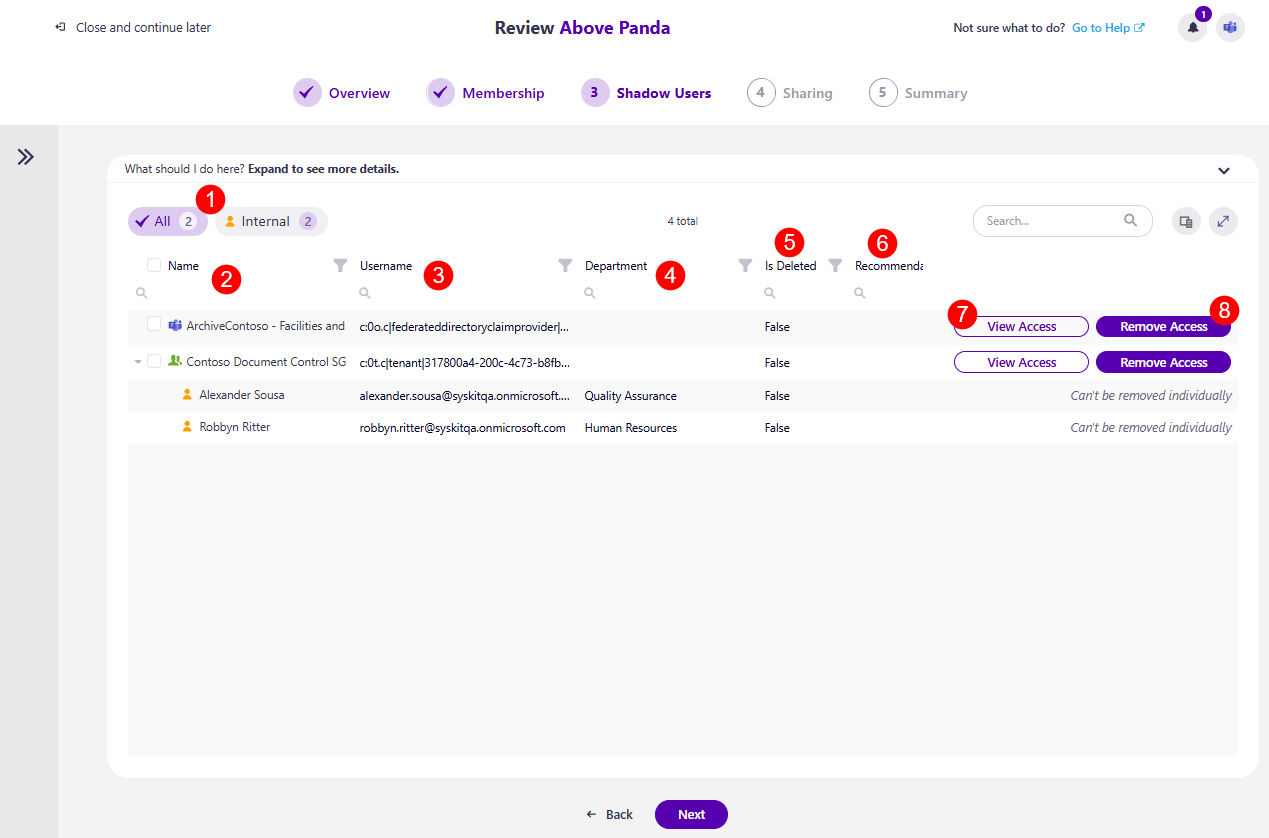1269x838 pixels.
Task: Open the filter funnel on Is Deleted column
Action: [835, 265]
